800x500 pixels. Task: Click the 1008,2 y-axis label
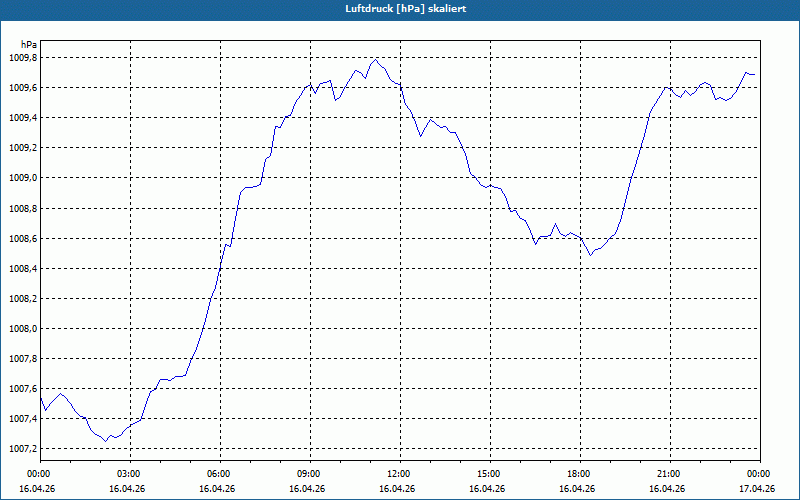coord(23,298)
